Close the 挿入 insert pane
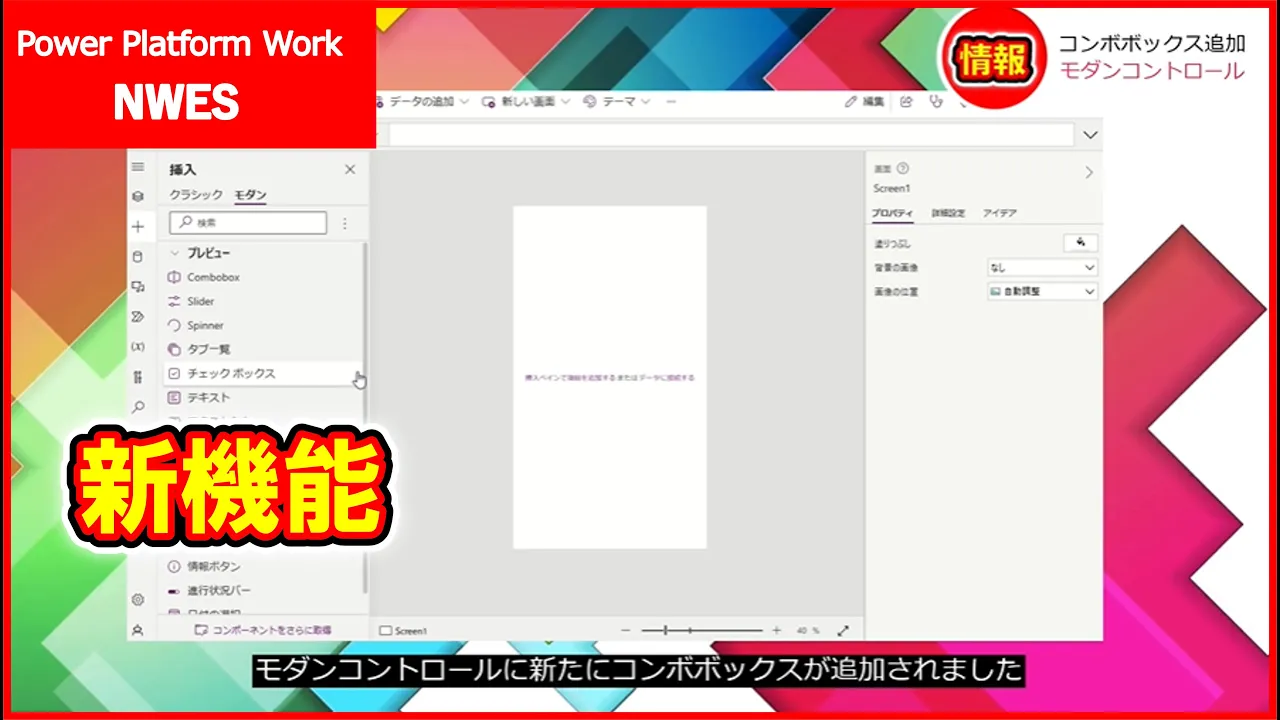The image size is (1280, 720). click(x=350, y=169)
